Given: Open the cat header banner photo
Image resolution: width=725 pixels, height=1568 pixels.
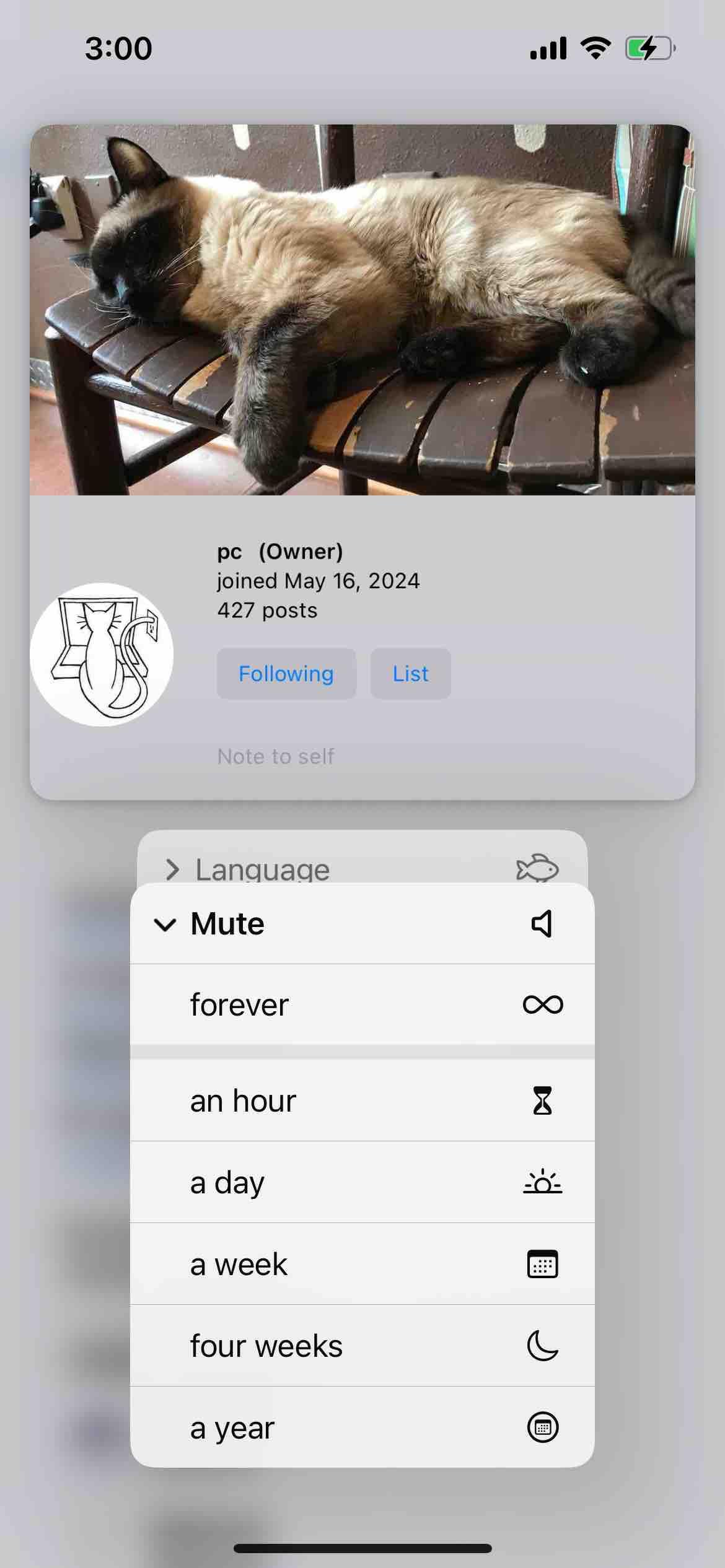Looking at the screenshot, I should tap(362, 310).
